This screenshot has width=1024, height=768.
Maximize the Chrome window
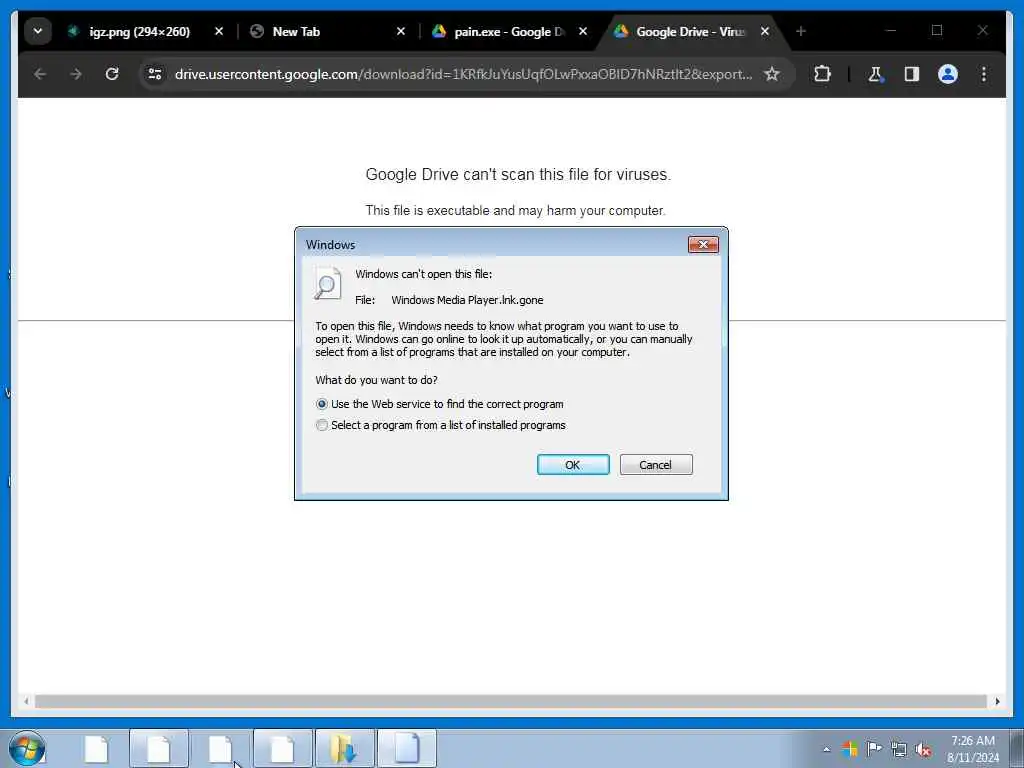tap(937, 31)
